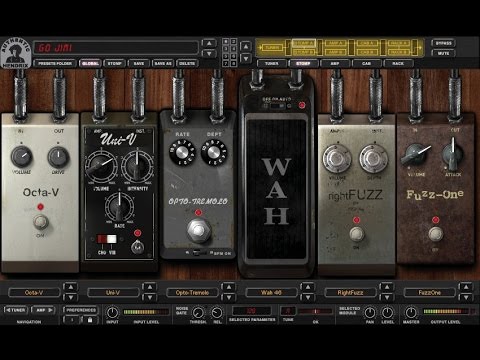The width and height of the screenshot is (480, 360).
Task: Navigate to Amp with the navigation arrow button
Action: [x=44, y=310]
